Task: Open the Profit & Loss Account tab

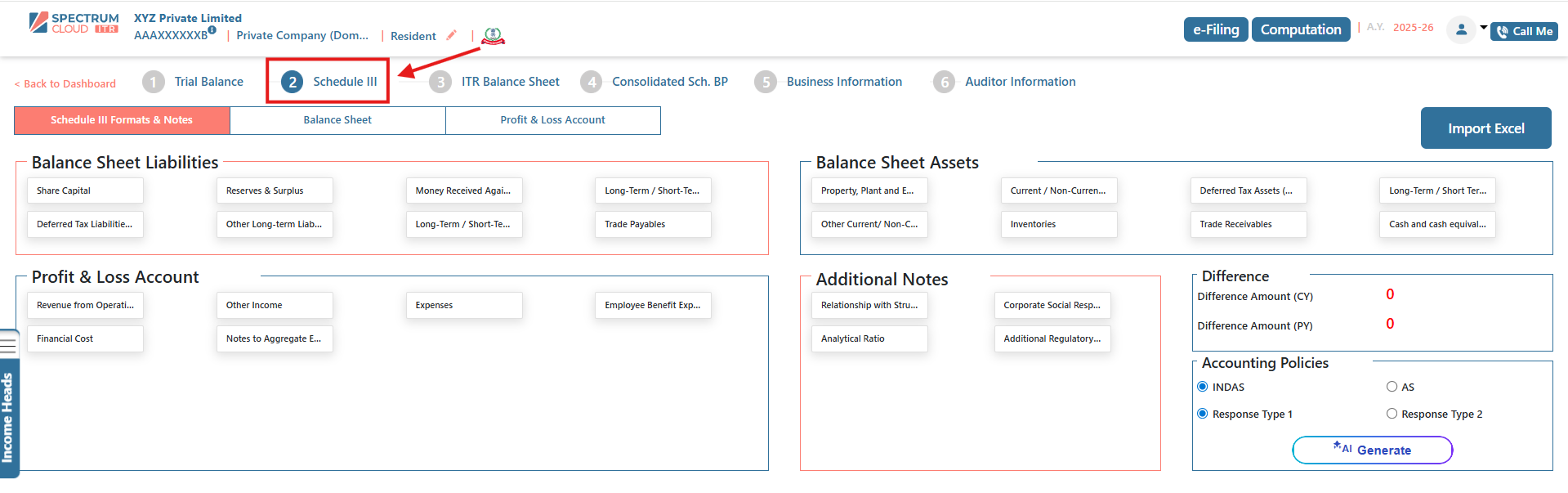Action: (x=552, y=120)
